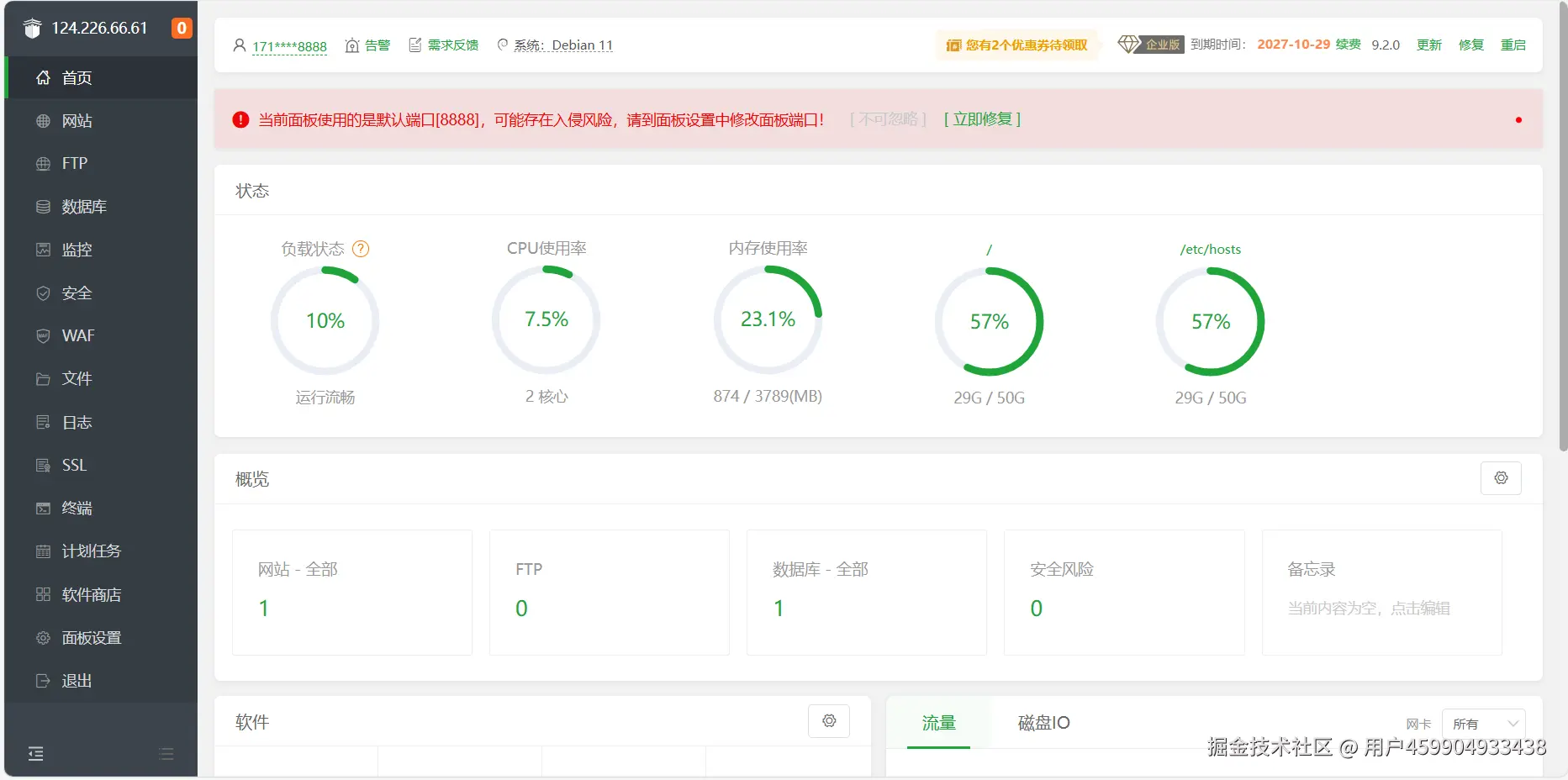Click the 终端 terminal icon in sidebar
1568x780 pixels.
43,509
